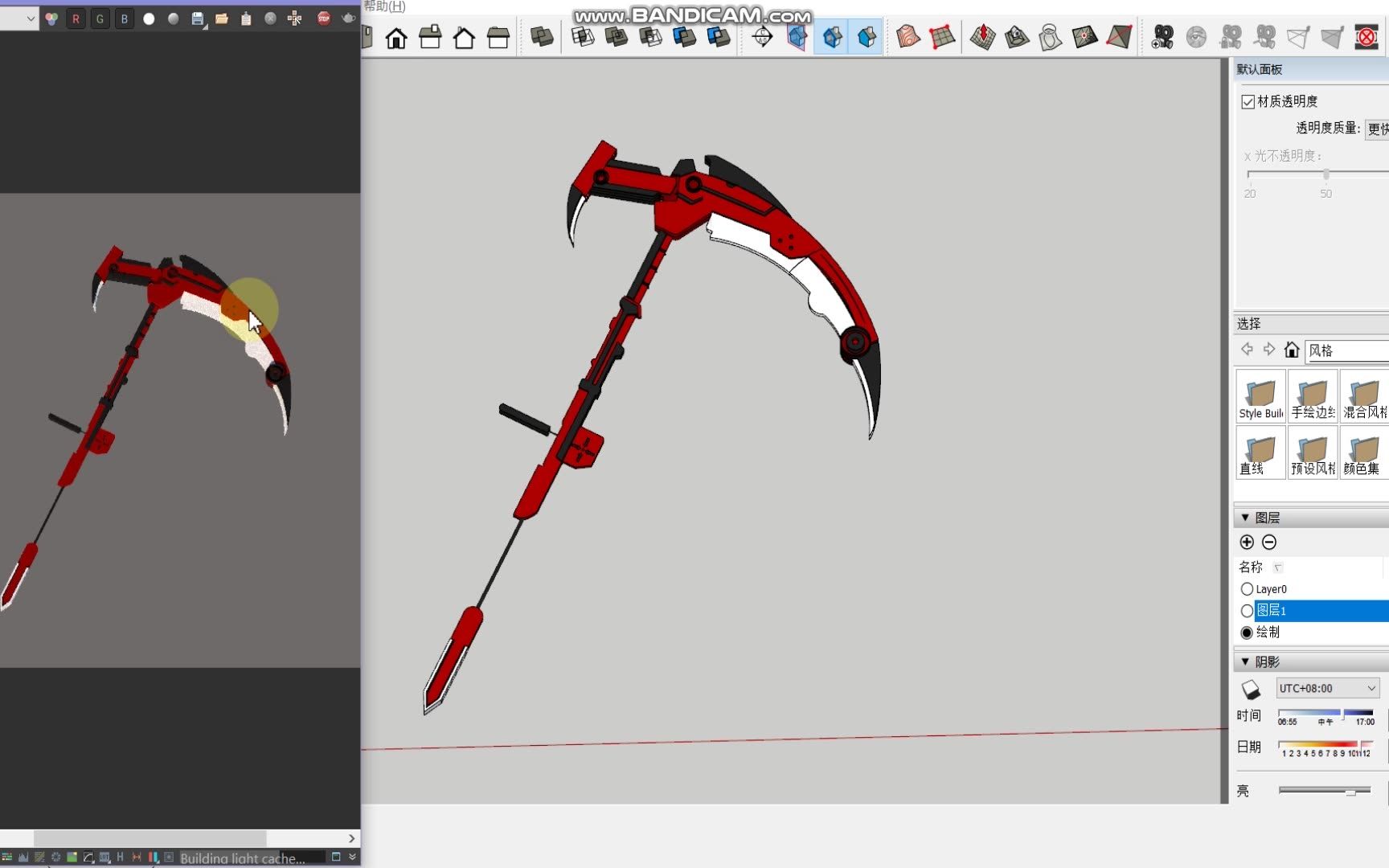Open the 选择 tab in styles
The image size is (1389, 868).
tap(1248, 323)
